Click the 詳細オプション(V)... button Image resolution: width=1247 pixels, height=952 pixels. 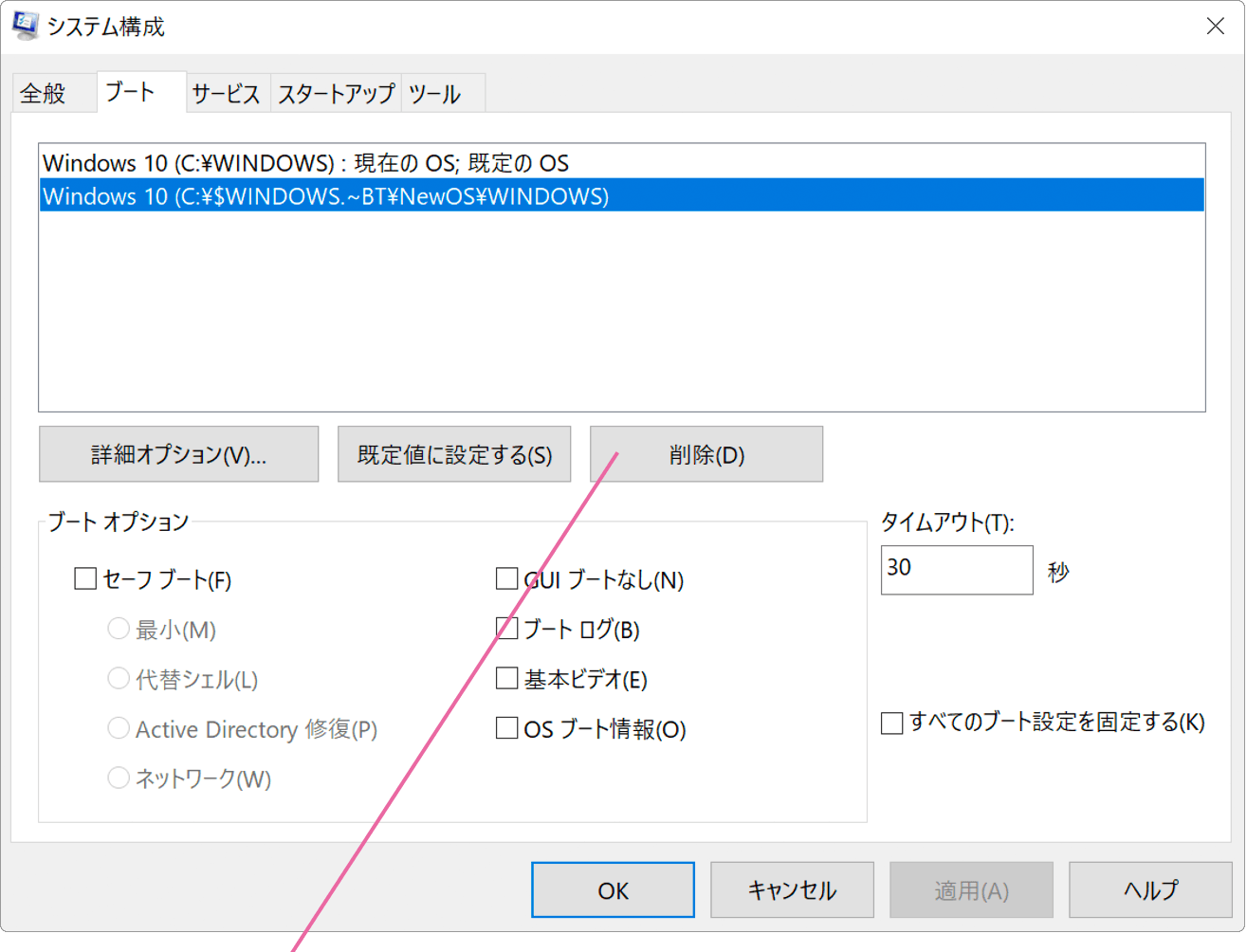pyautogui.click(x=178, y=454)
